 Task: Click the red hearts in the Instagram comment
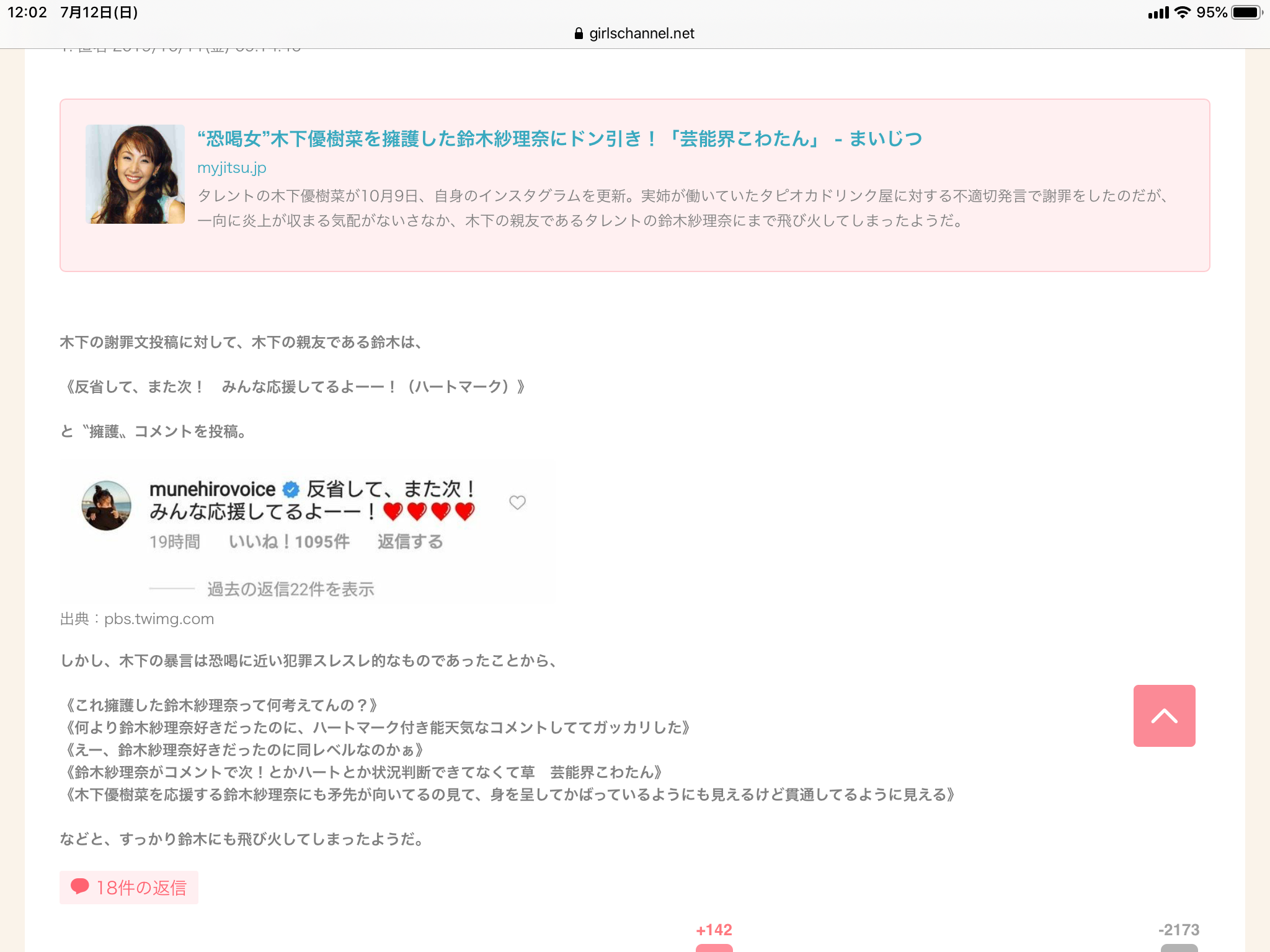429,511
